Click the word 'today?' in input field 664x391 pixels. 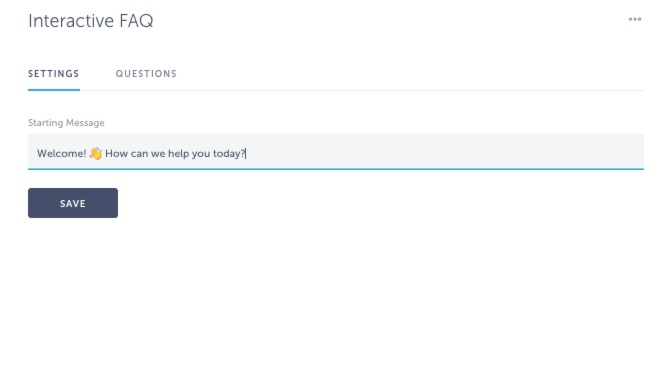[229, 153]
